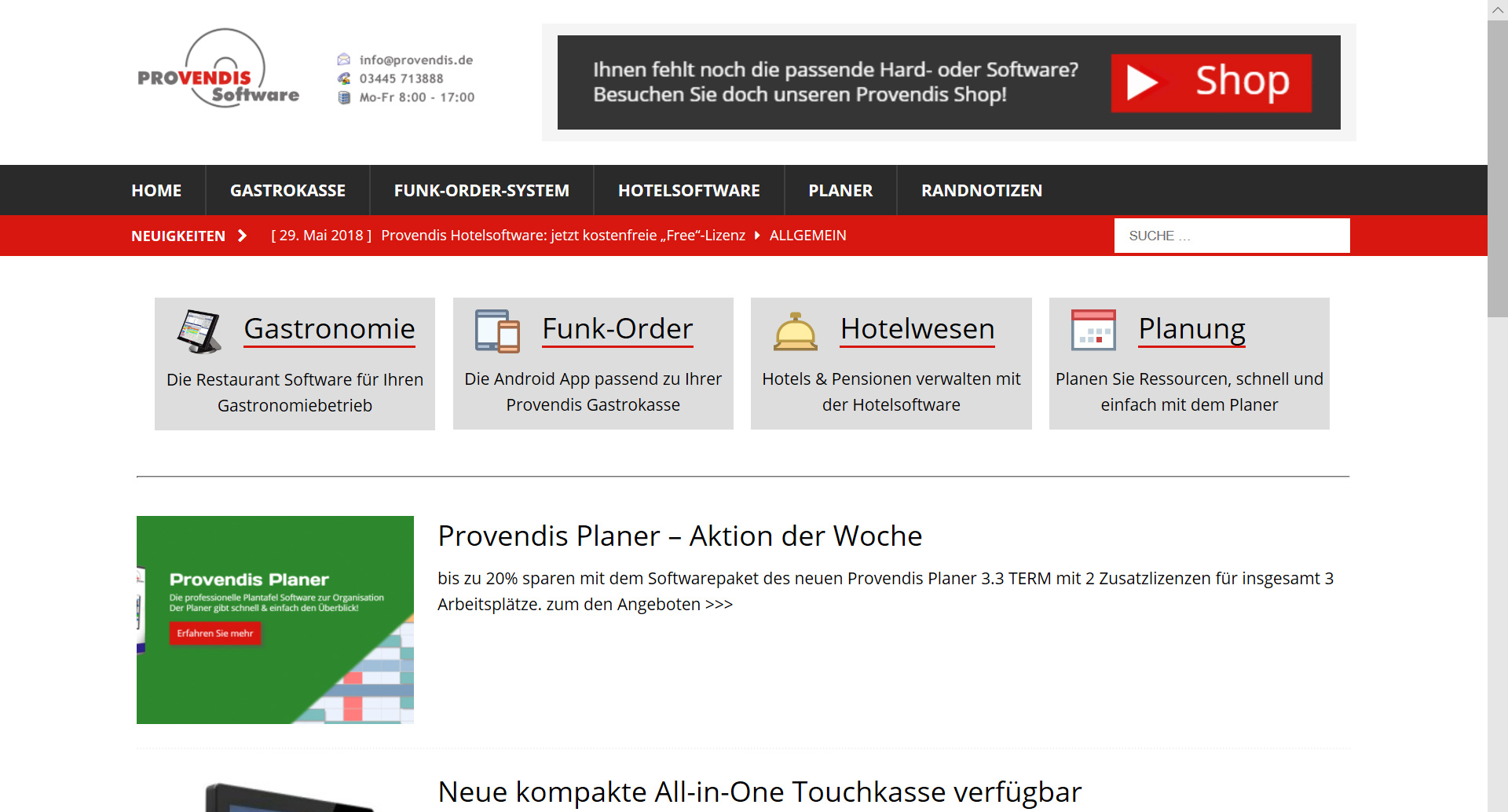Click the Die Android App passend description

pos(593,391)
